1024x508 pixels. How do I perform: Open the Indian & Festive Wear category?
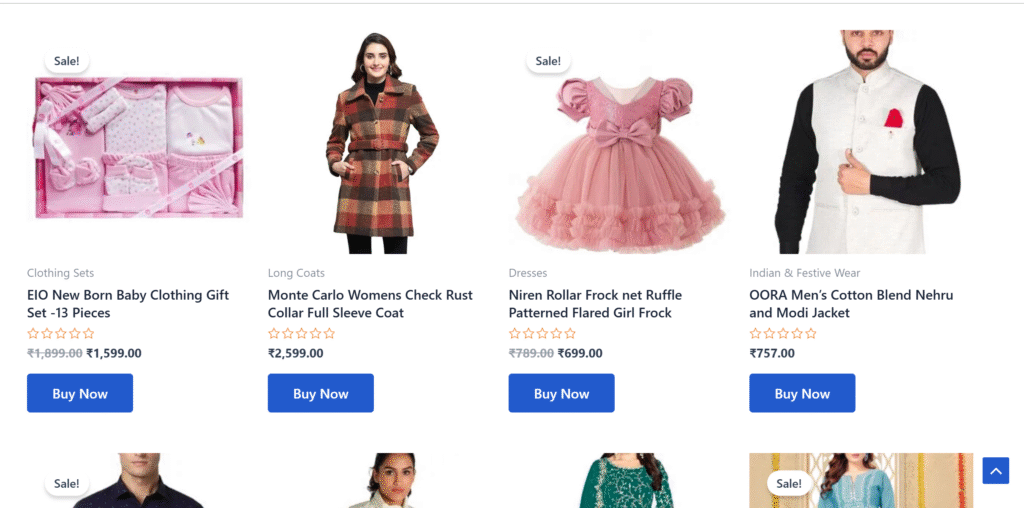click(x=805, y=273)
